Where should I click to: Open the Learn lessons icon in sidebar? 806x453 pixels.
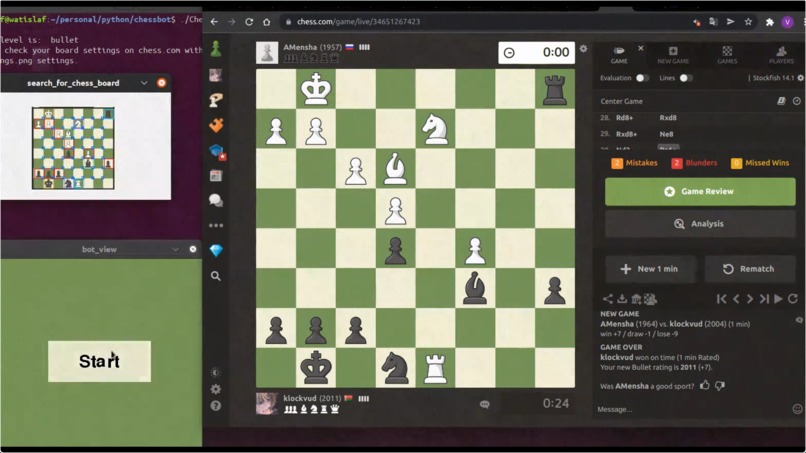tap(217, 152)
